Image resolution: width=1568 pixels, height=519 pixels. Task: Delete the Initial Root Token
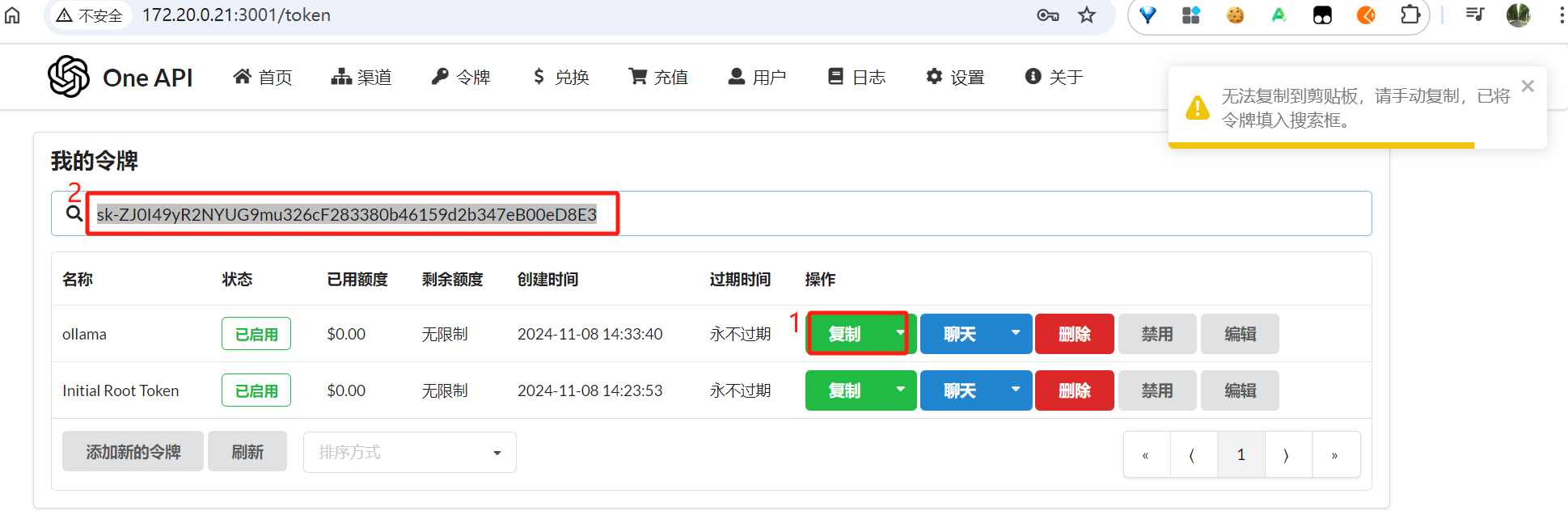(x=1075, y=390)
